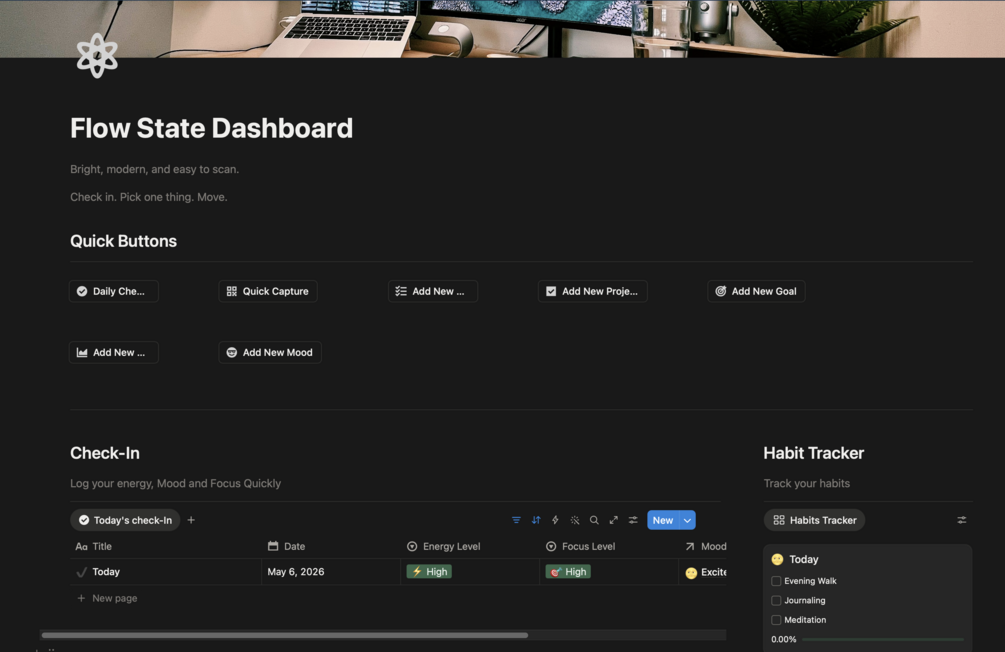Open the filter icon in Check-In toolbar
The image size is (1005, 652).
(x=516, y=520)
